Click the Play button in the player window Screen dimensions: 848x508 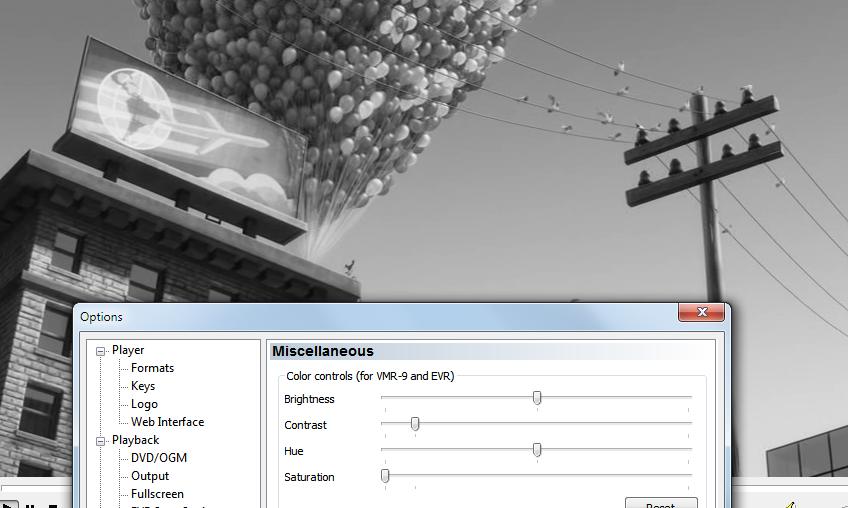coord(8,505)
